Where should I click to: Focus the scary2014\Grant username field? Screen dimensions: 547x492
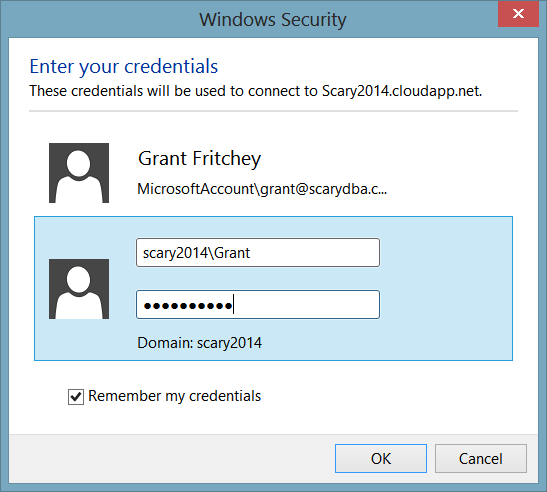tap(258, 253)
